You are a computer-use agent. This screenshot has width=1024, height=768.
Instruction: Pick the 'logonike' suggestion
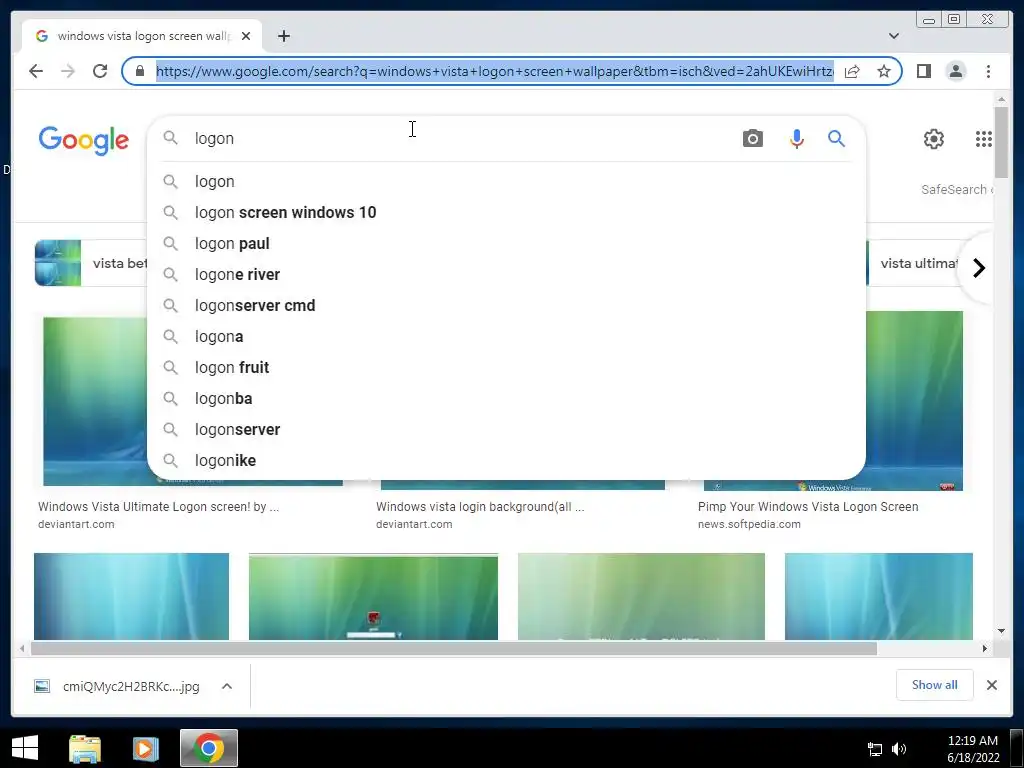(506, 460)
